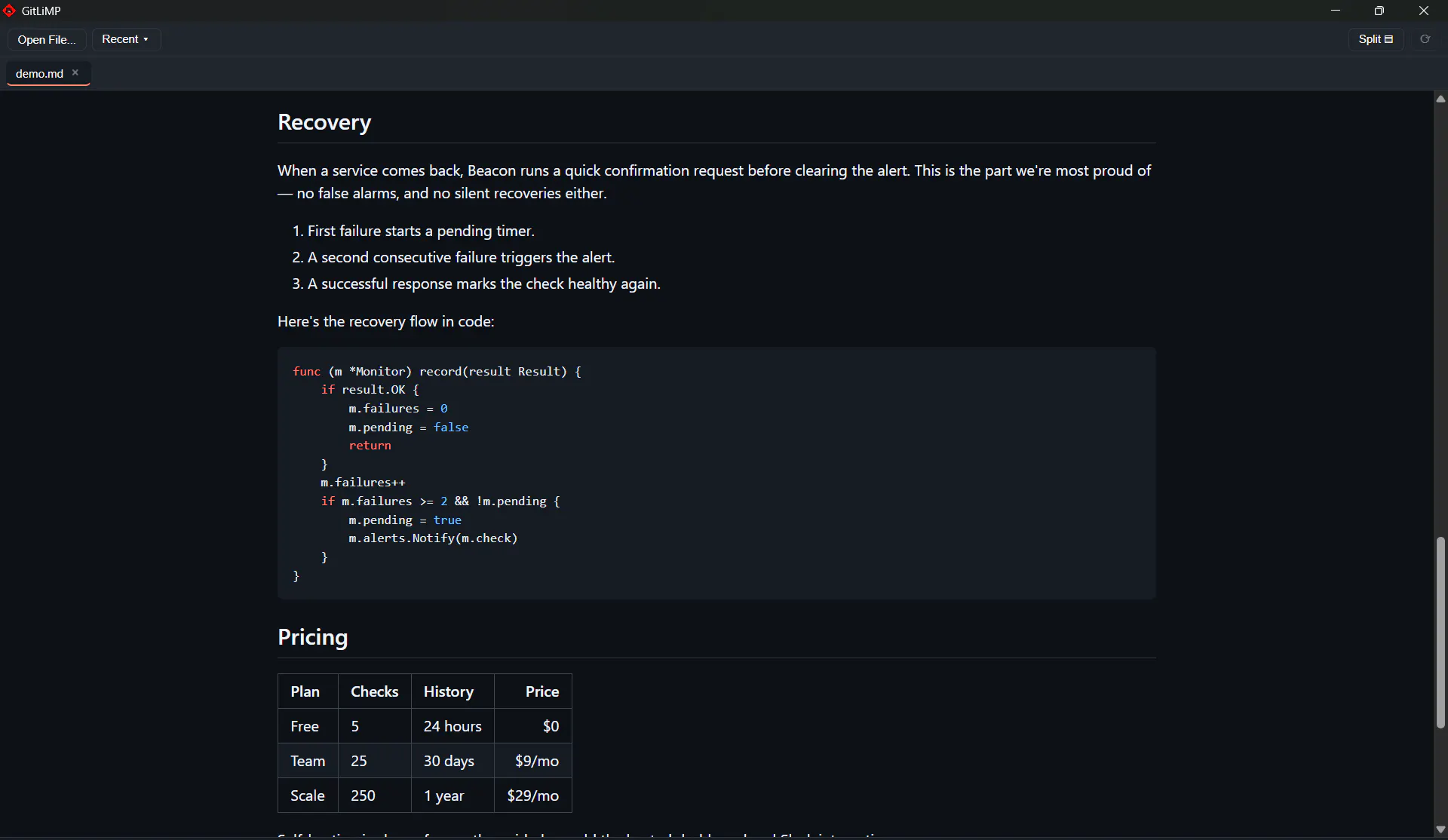Click code line 'm.alerts.Notify(m.check)'
1448x840 pixels.
[x=433, y=538]
